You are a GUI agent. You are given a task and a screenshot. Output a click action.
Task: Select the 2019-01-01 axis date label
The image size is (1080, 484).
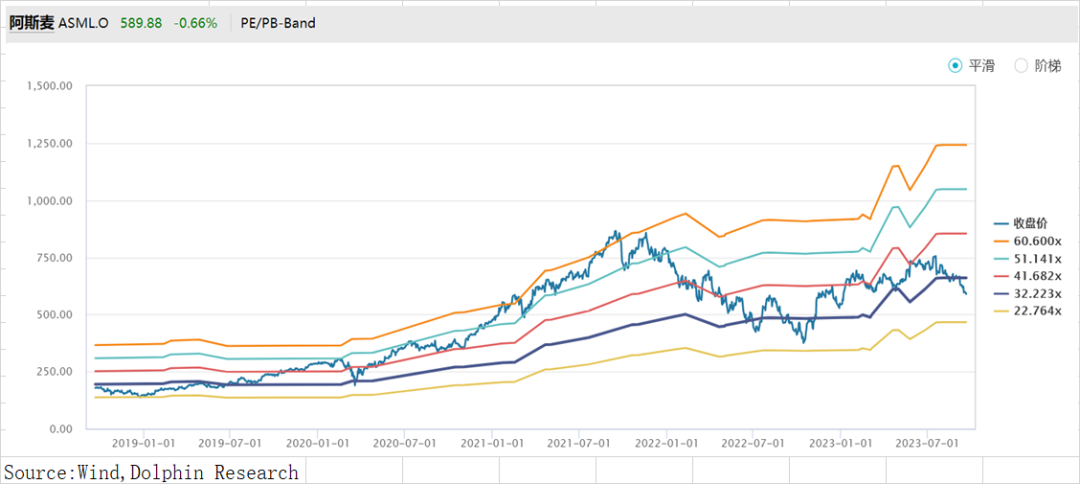(x=143, y=439)
